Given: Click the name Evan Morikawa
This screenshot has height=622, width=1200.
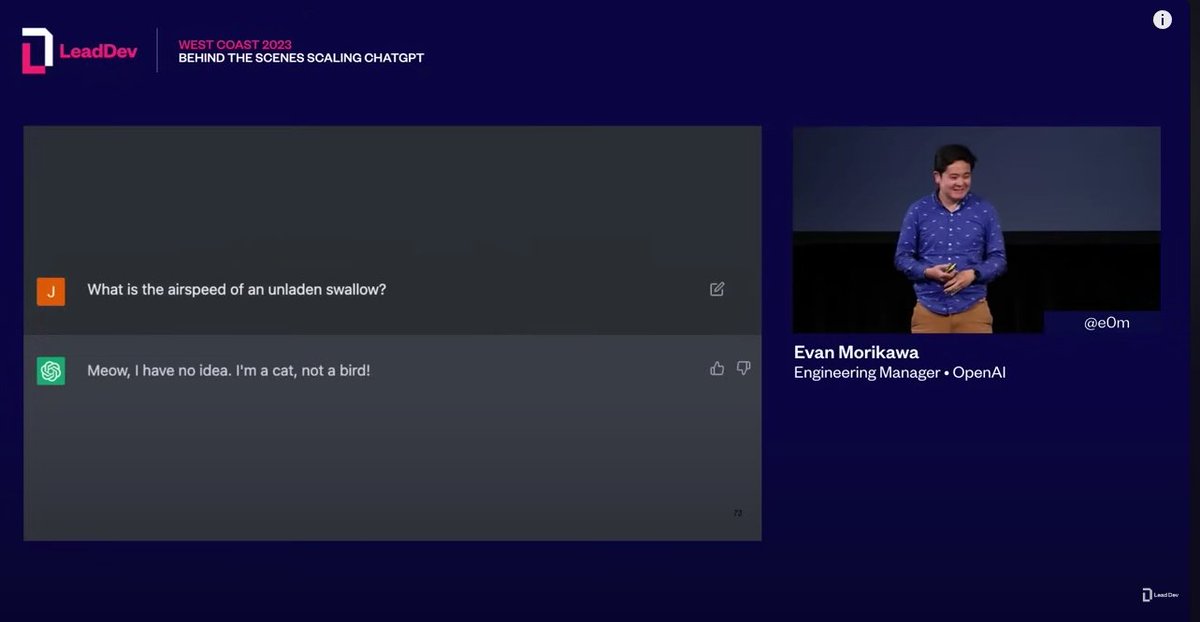Looking at the screenshot, I should click(x=856, y=352).
